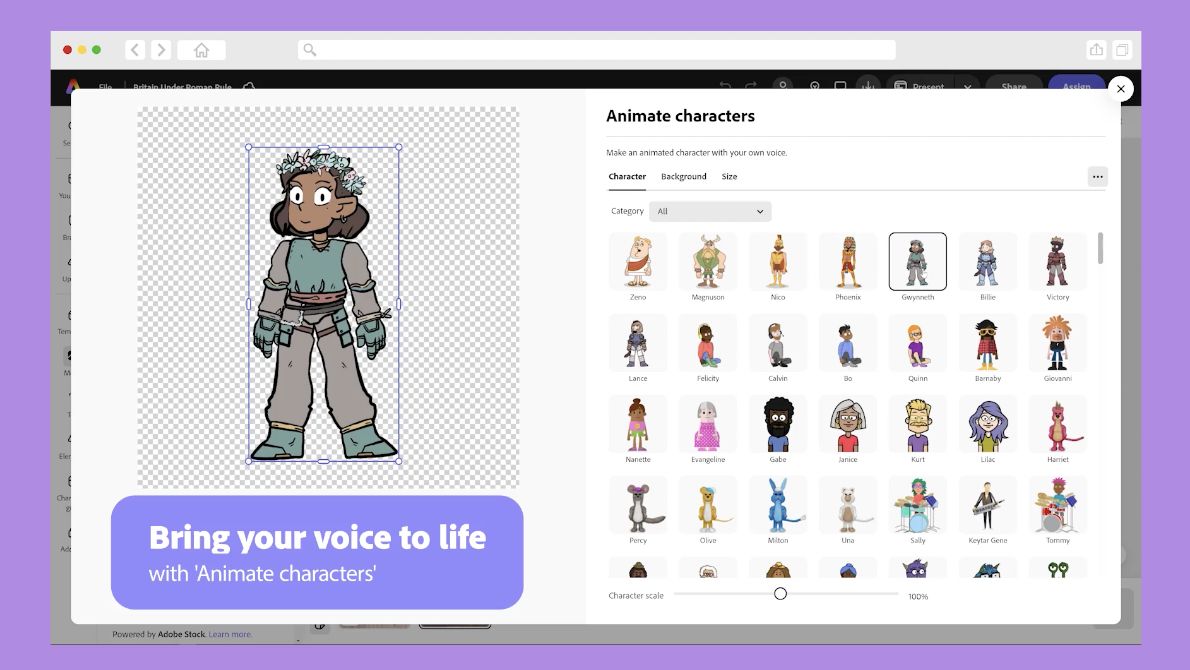Click the browser back arrow icon
Image resolution: width=1190 pixels, height=670 pixels.
[135, 50]
